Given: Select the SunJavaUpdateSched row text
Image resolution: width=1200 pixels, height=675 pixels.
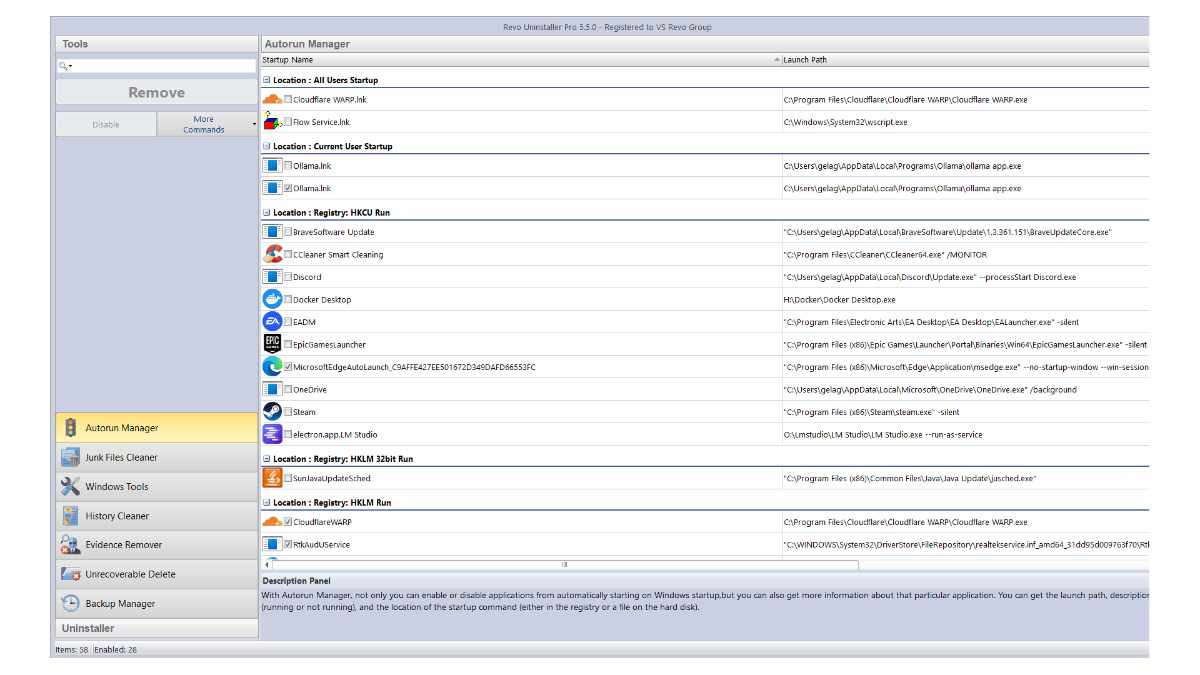Looking at the screenshot, I should point(331,478).
